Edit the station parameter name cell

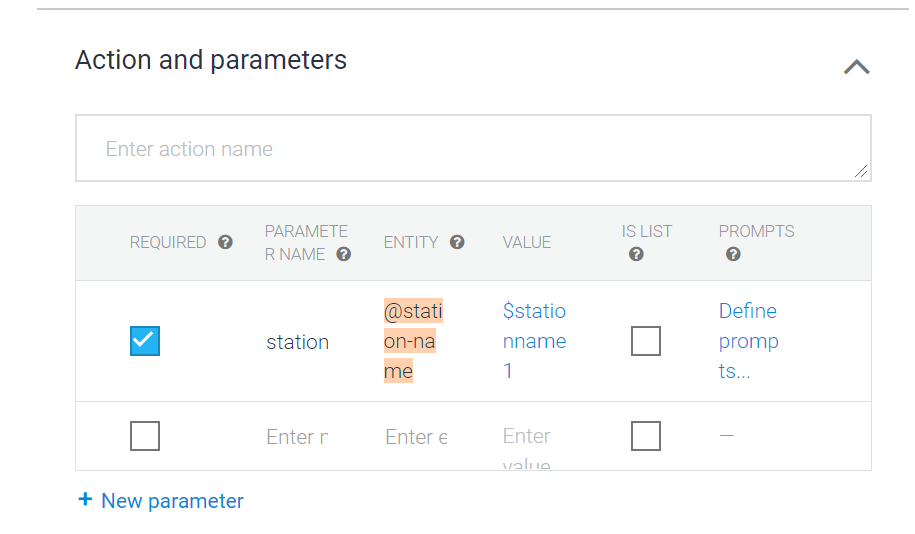coord(297,342)
